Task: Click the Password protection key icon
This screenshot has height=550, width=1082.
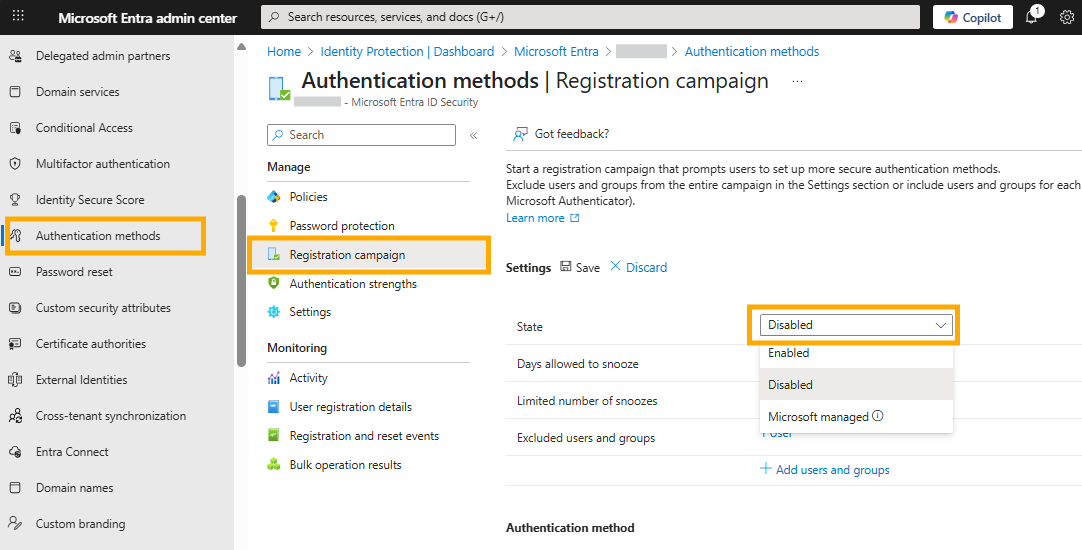Action: click(274, 226)
